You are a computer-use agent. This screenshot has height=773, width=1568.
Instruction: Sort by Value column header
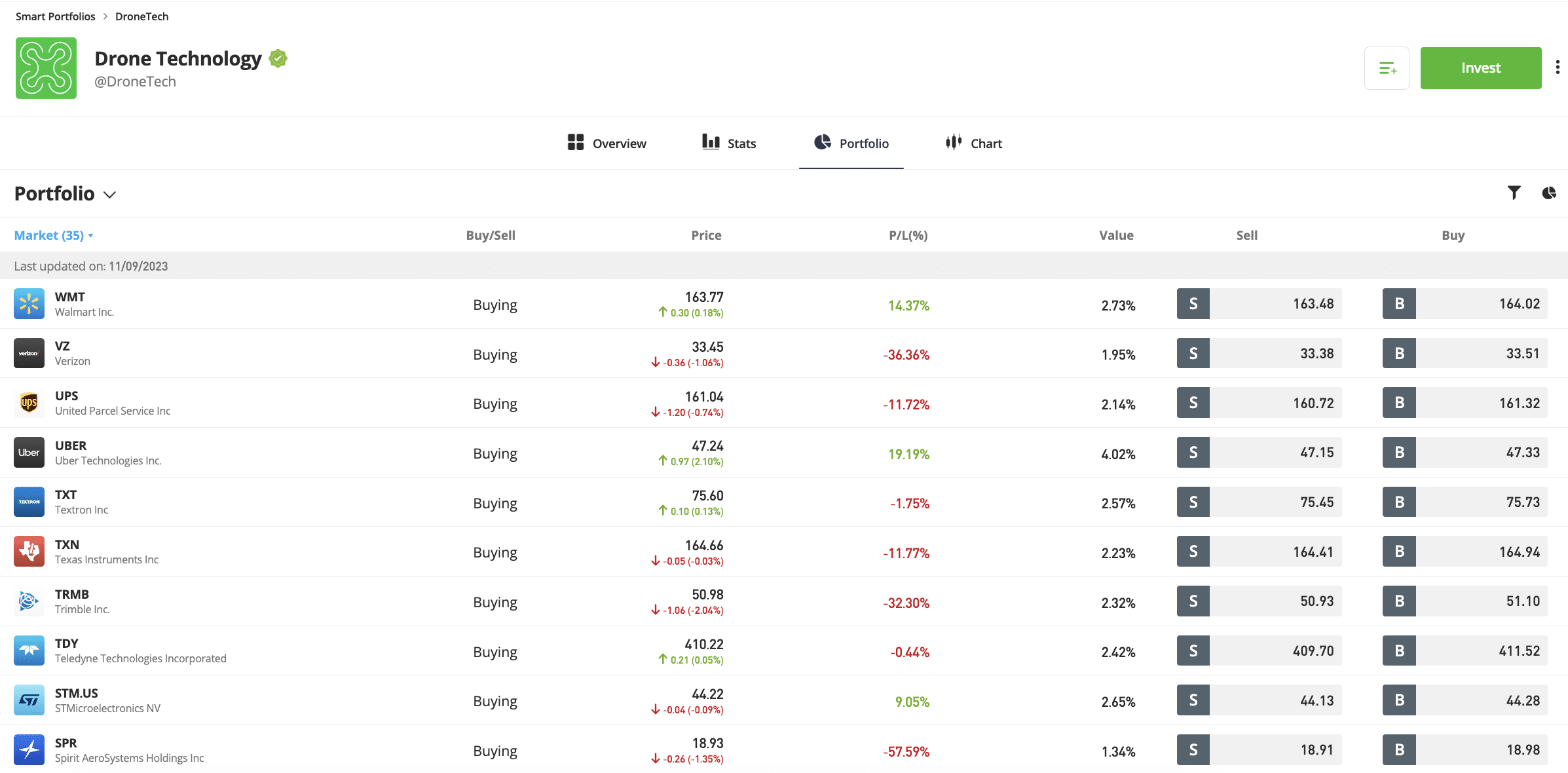pyautogui.click(x=1116, y=235)
